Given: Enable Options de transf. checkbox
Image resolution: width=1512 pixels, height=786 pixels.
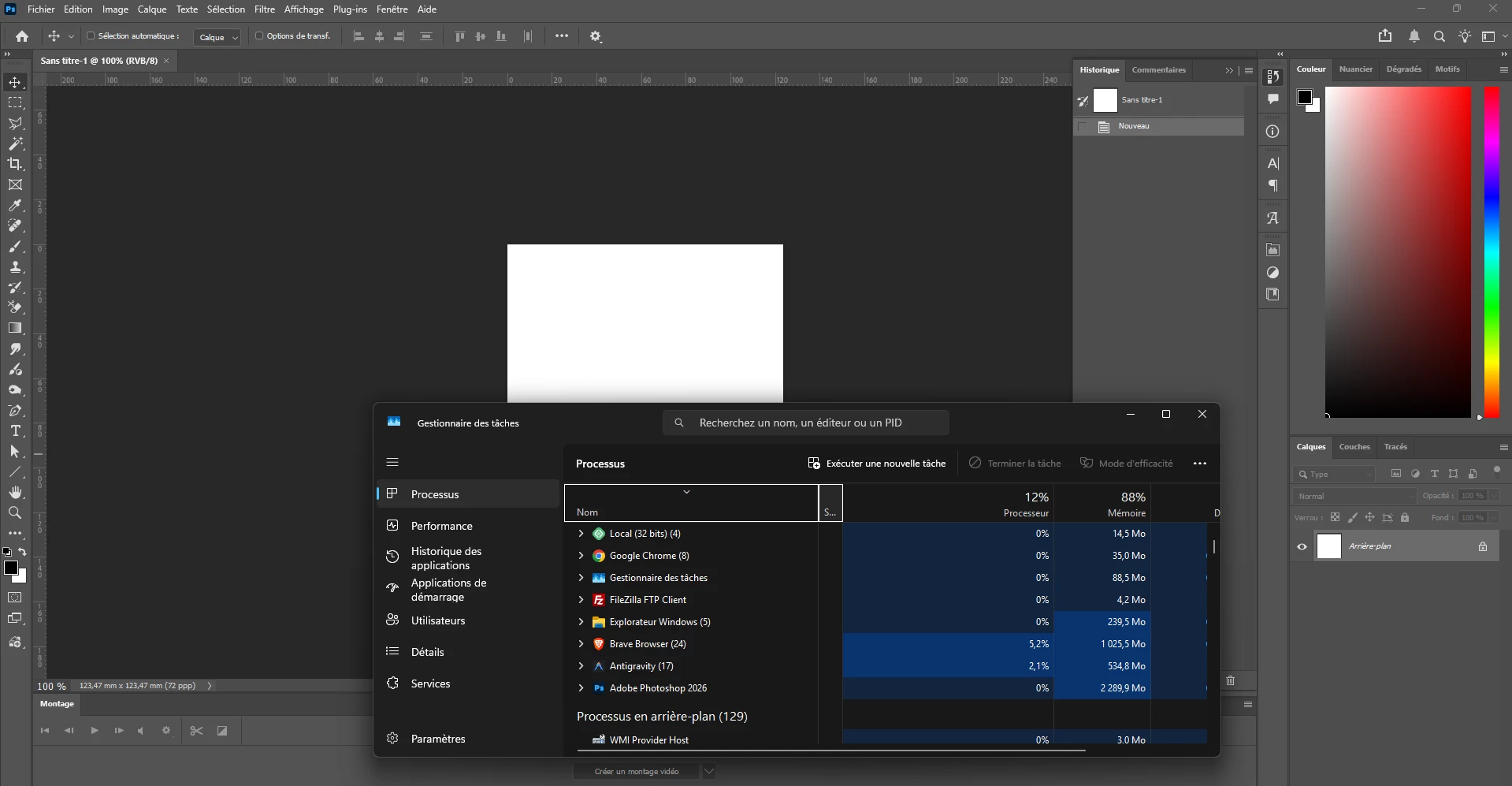Looking at the screenshot, I should (259, 36).
